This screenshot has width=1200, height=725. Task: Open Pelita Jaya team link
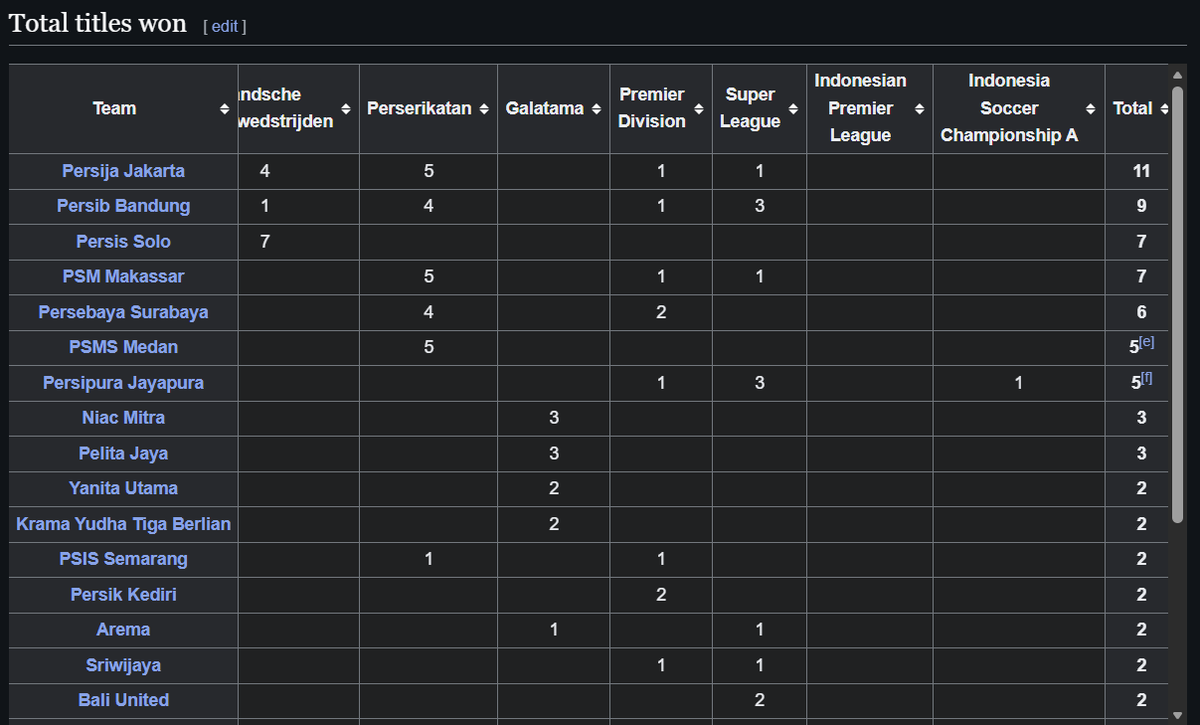[x=123, y=453]
